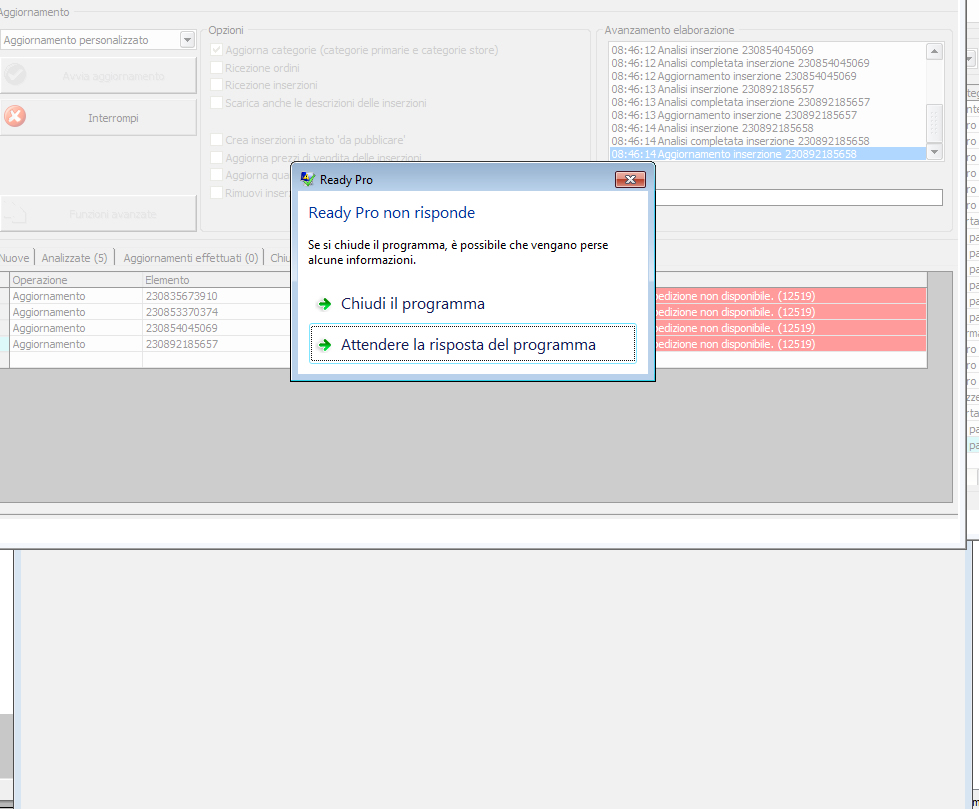
Task: Toggle Aggiorna prezzi di vendita checkbox
Action: coord(216,157)
